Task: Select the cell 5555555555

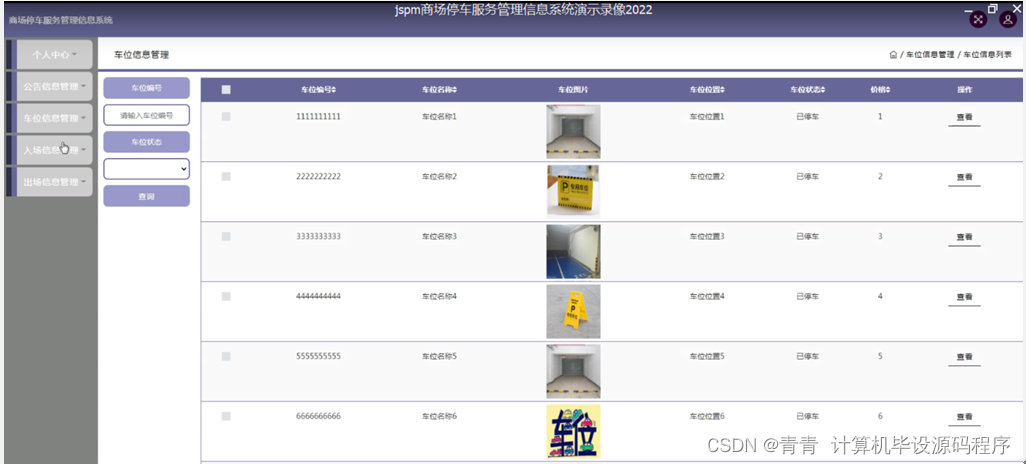Action: point(318,356)
